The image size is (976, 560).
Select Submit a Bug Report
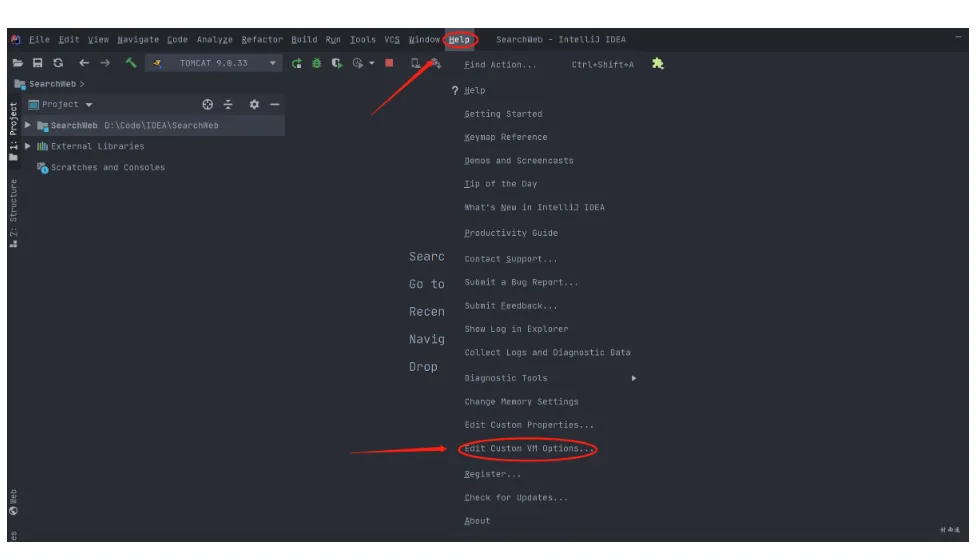pyautogui.click(x=521, y=282)
